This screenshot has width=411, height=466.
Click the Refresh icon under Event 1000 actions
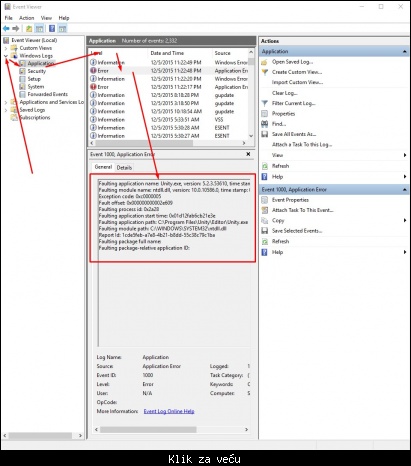click(x=265, y=241)
